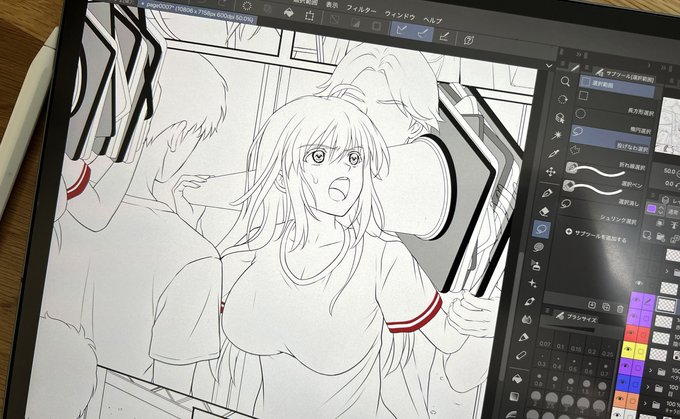This screenshot has width=680, height=419.
Task: Open the ヘルプ menu
Action: tap(432, 20)
